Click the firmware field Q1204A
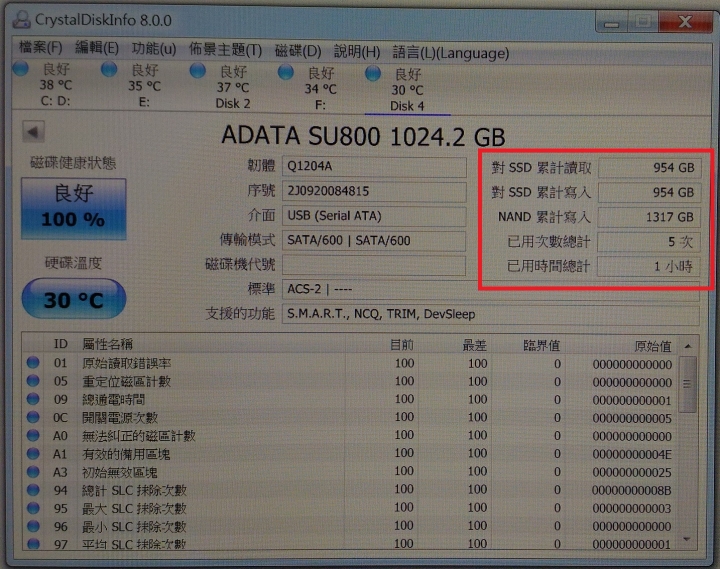 tap(374, 167)
